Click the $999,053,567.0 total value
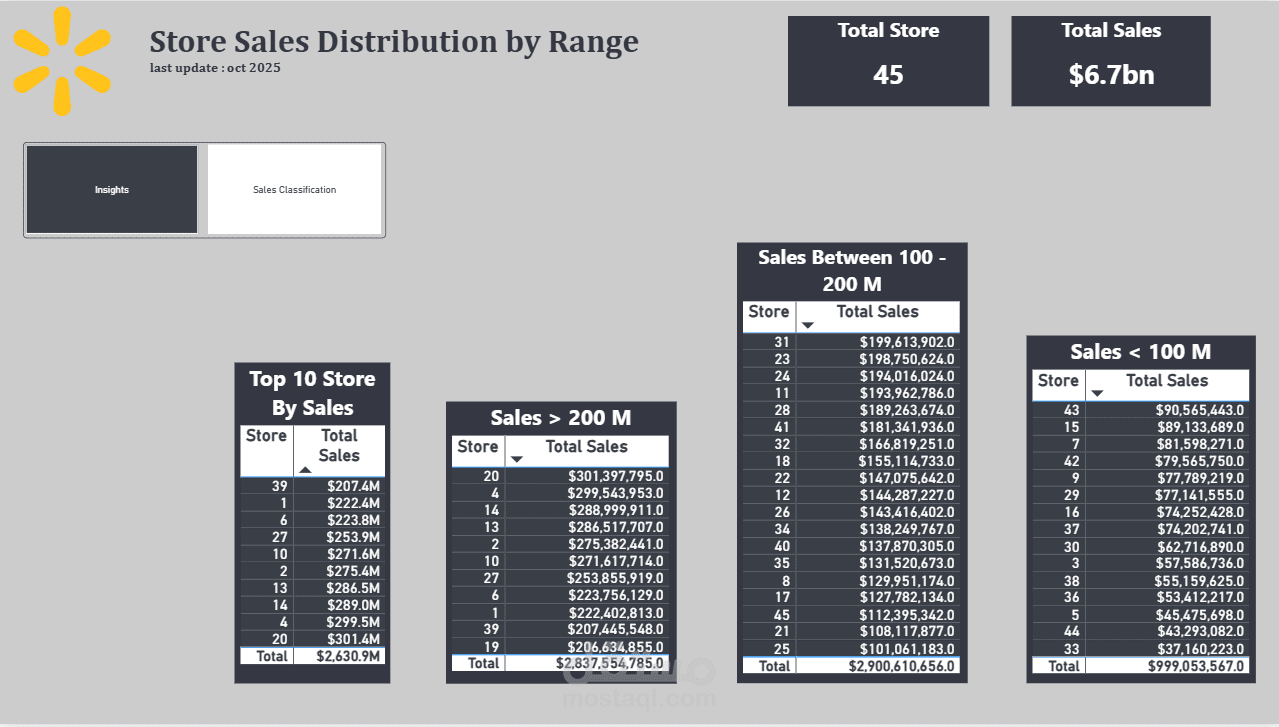This screenshot has width=1279, height=727. pyautogui.click(x=1197, y=666)
